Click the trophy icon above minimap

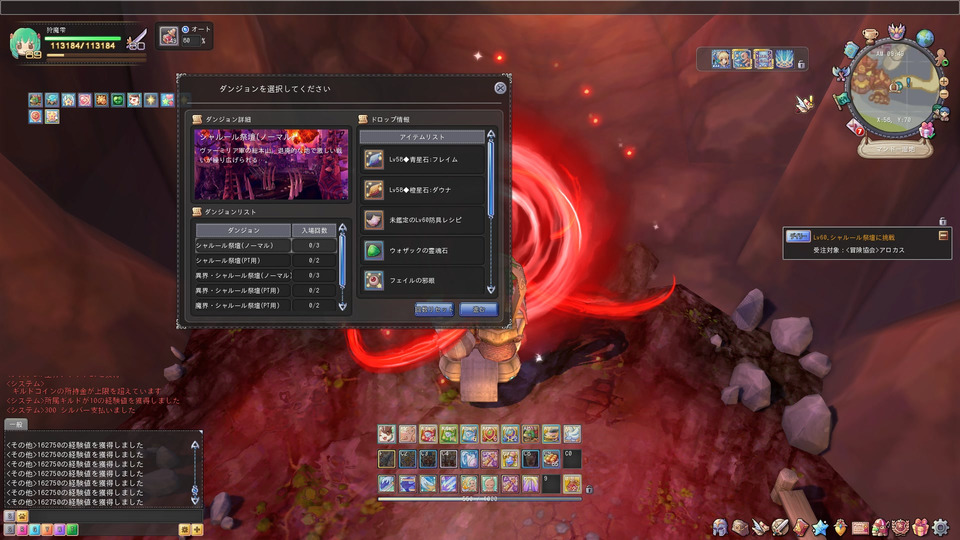(870, 35)
